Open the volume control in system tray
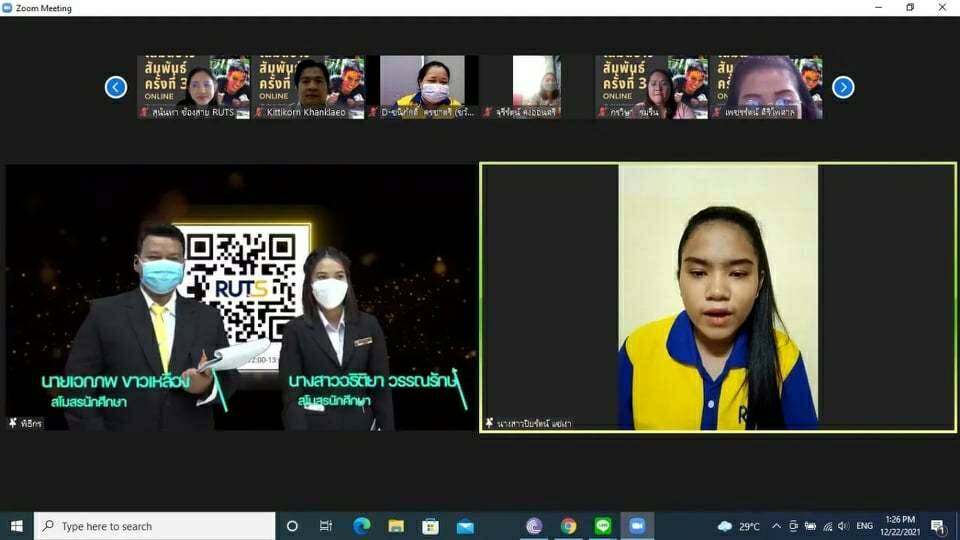 tap(843, 526)
